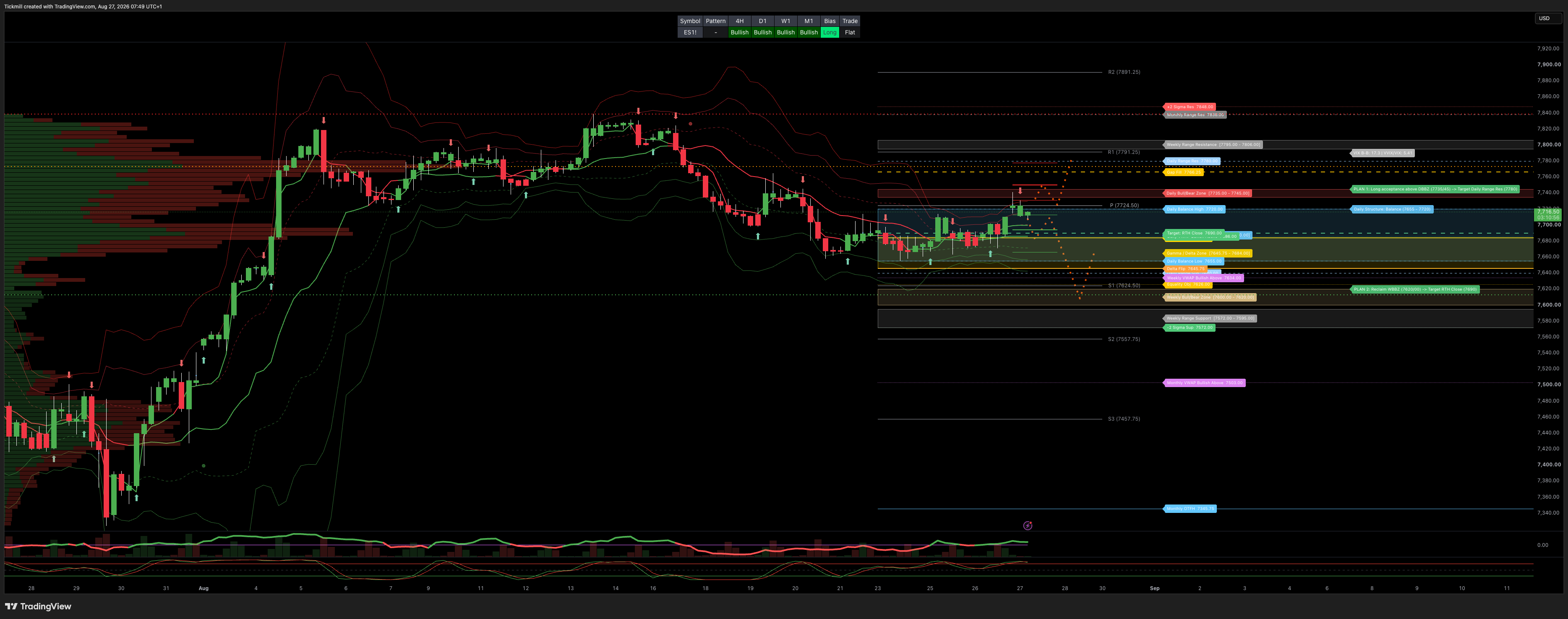
Task: Click the Weekly Range Support label
Action: tap(1210, 318)
